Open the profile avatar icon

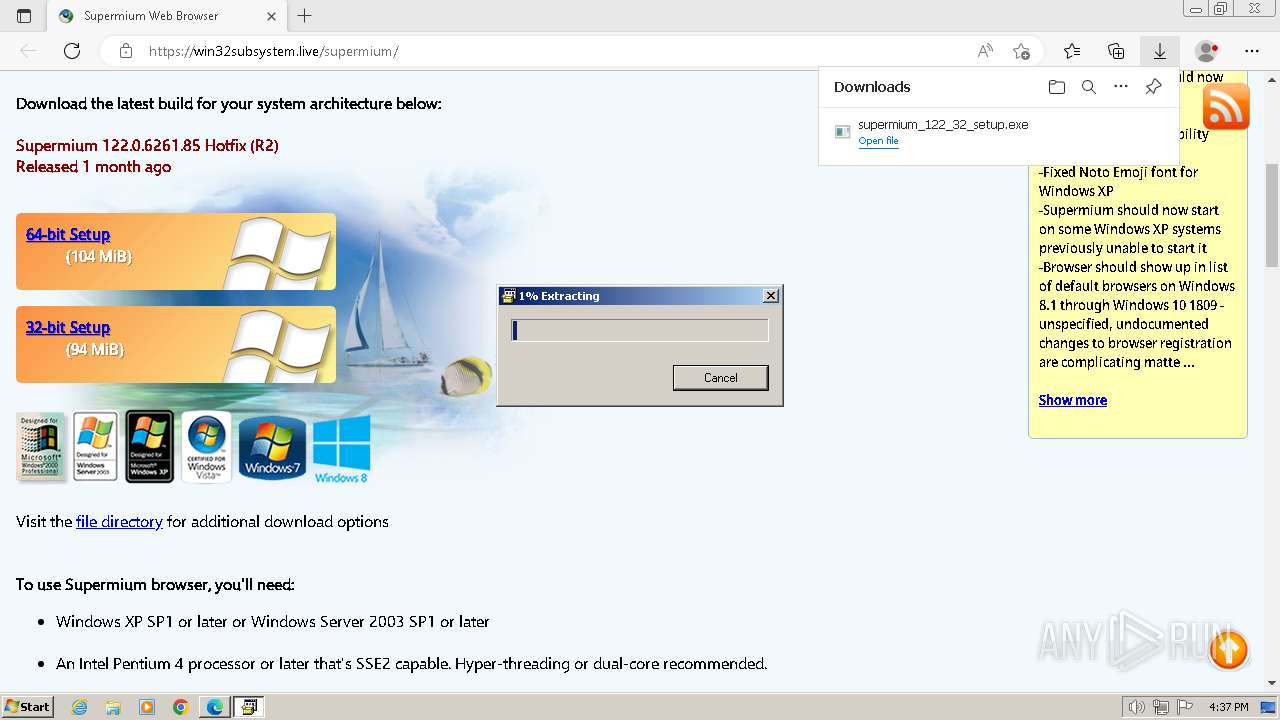[x=1207, y=51]
